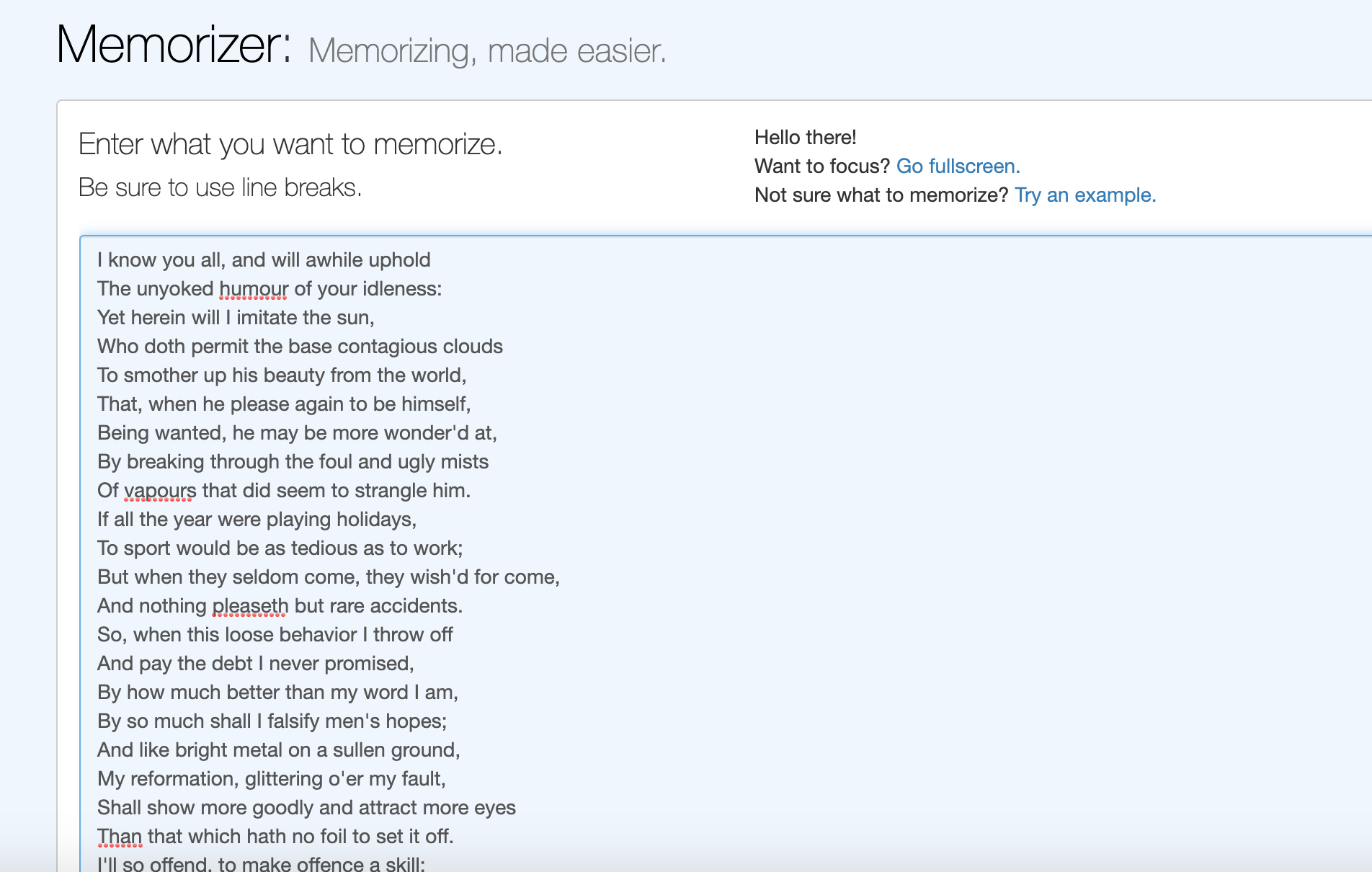Click the line "My reformation, glittering o'er my fault"

coord(272,778)
